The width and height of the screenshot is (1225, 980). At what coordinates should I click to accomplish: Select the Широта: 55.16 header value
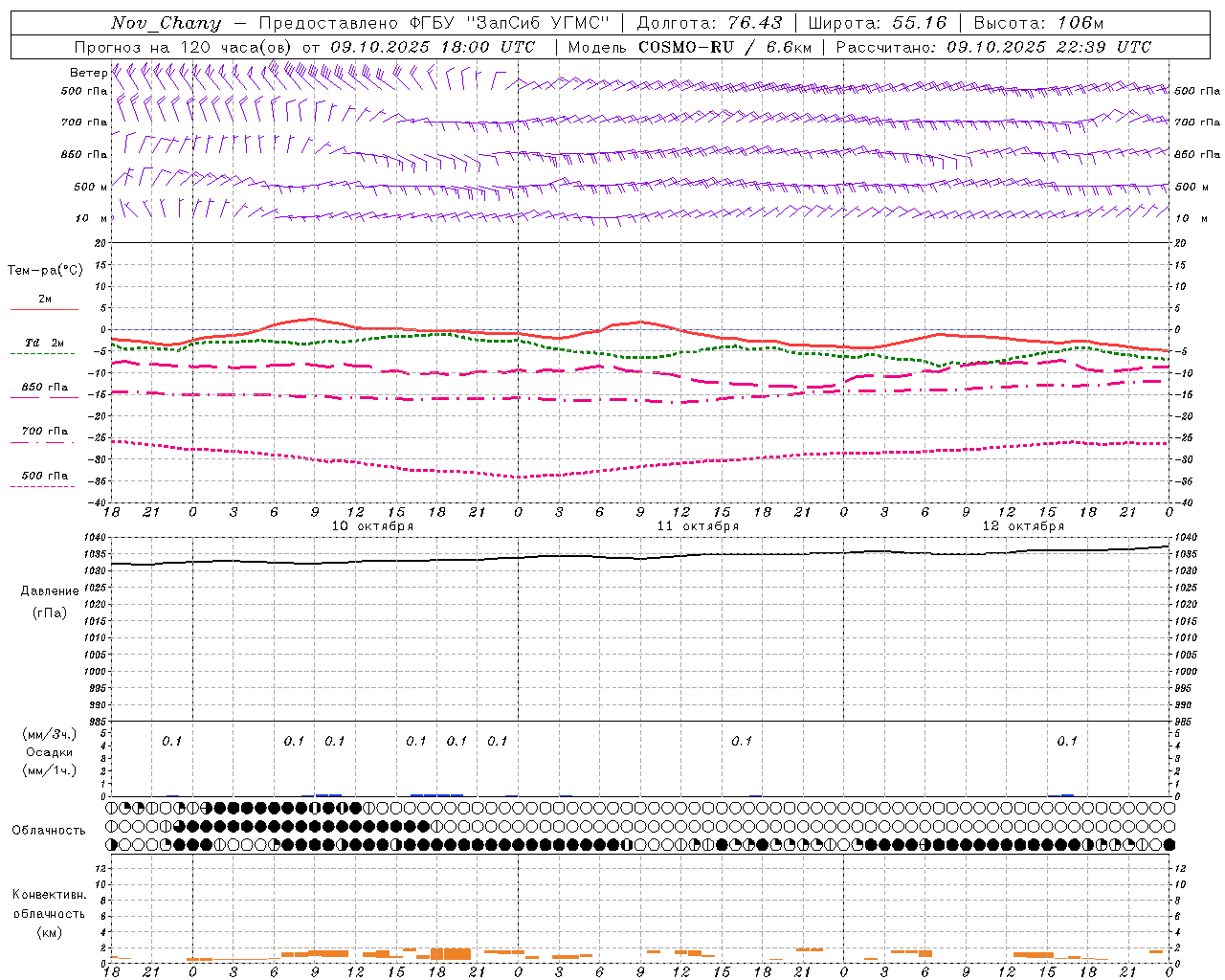(878, 23)
